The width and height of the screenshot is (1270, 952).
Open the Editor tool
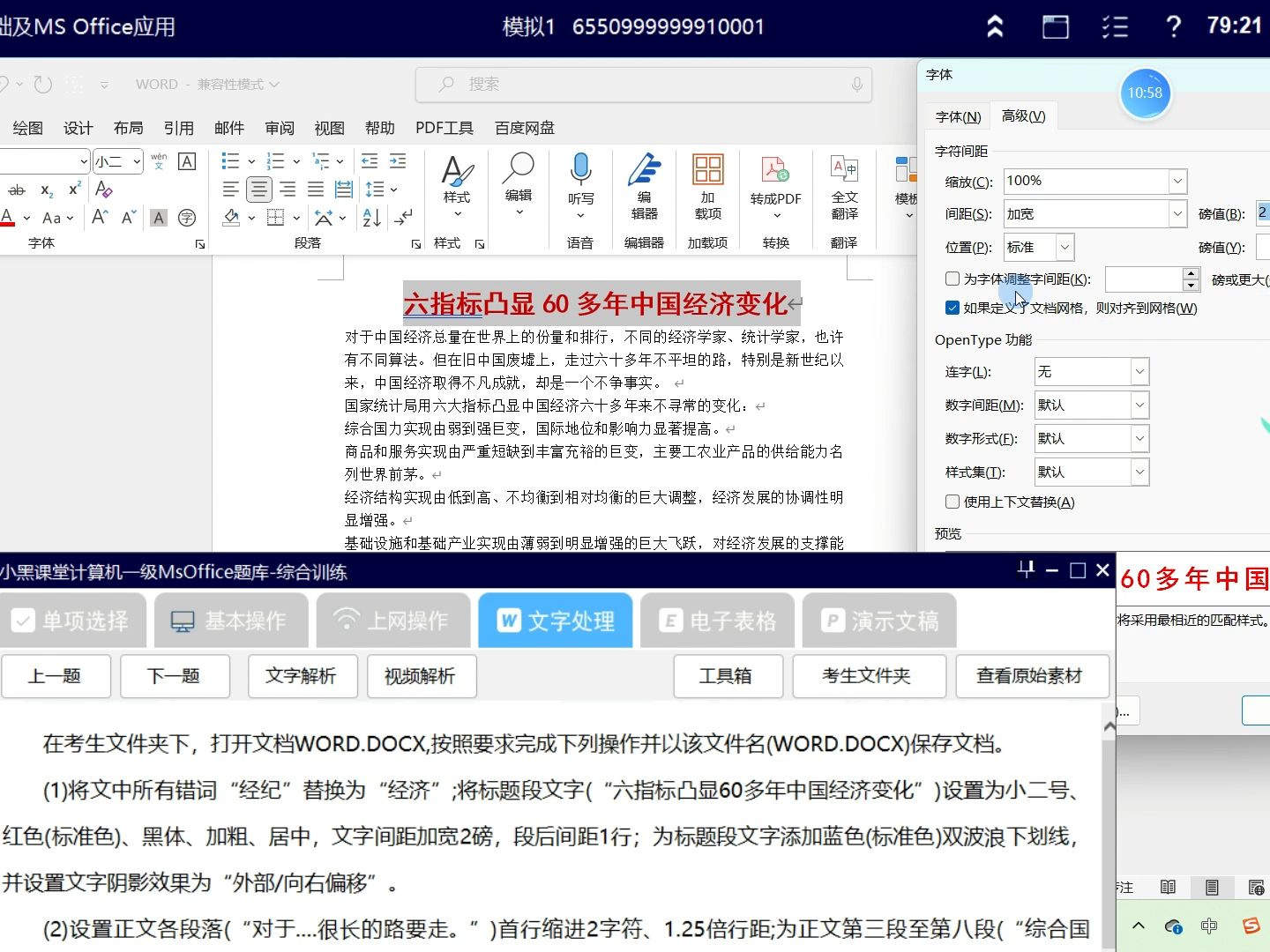click(x=645, y=187)
